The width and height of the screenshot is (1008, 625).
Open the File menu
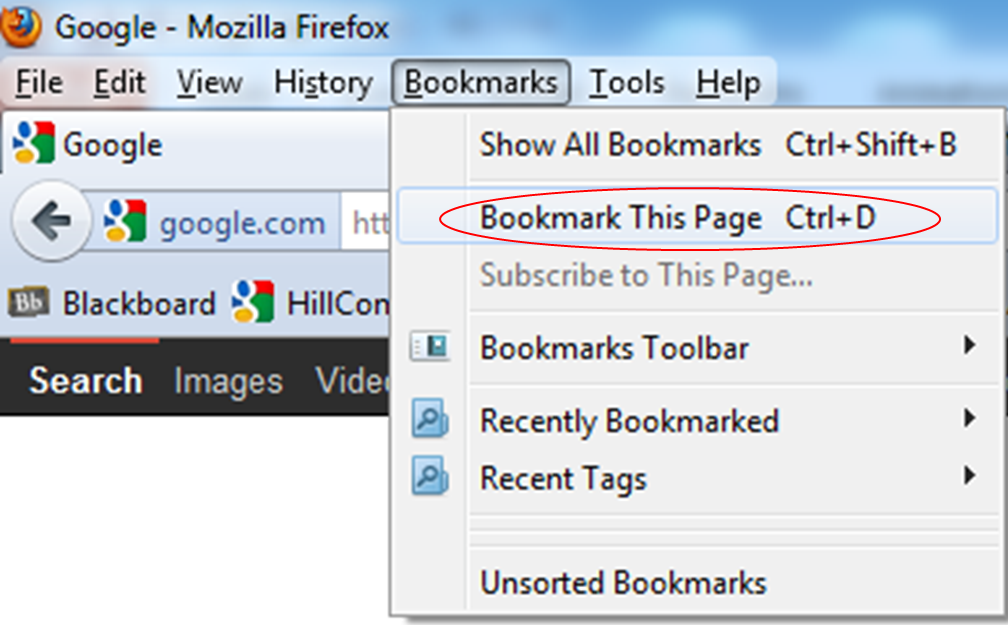39,82
